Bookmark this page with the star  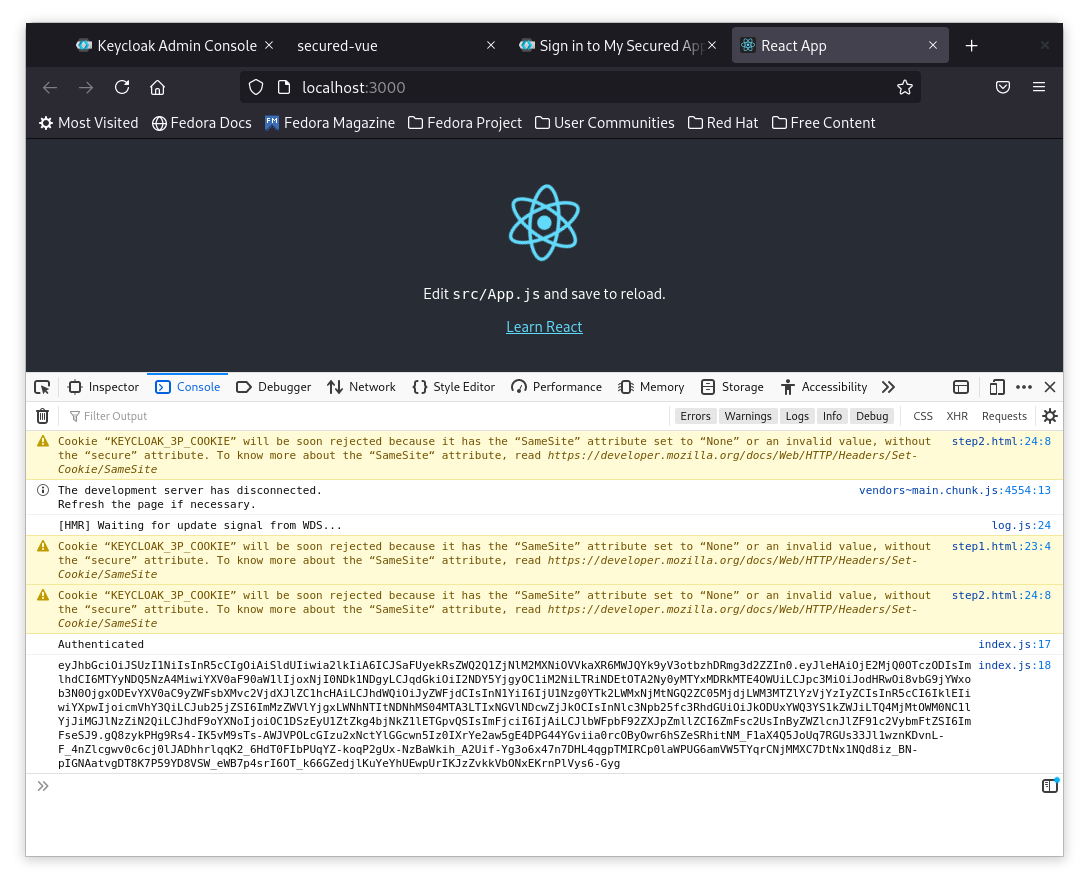coord(904,88)
